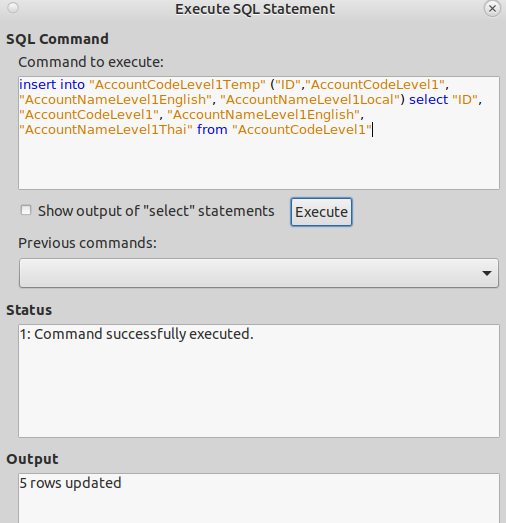Click the "AccountNameLevel1Local" column name
Screen dimensions: 506x523
(310, 99)
